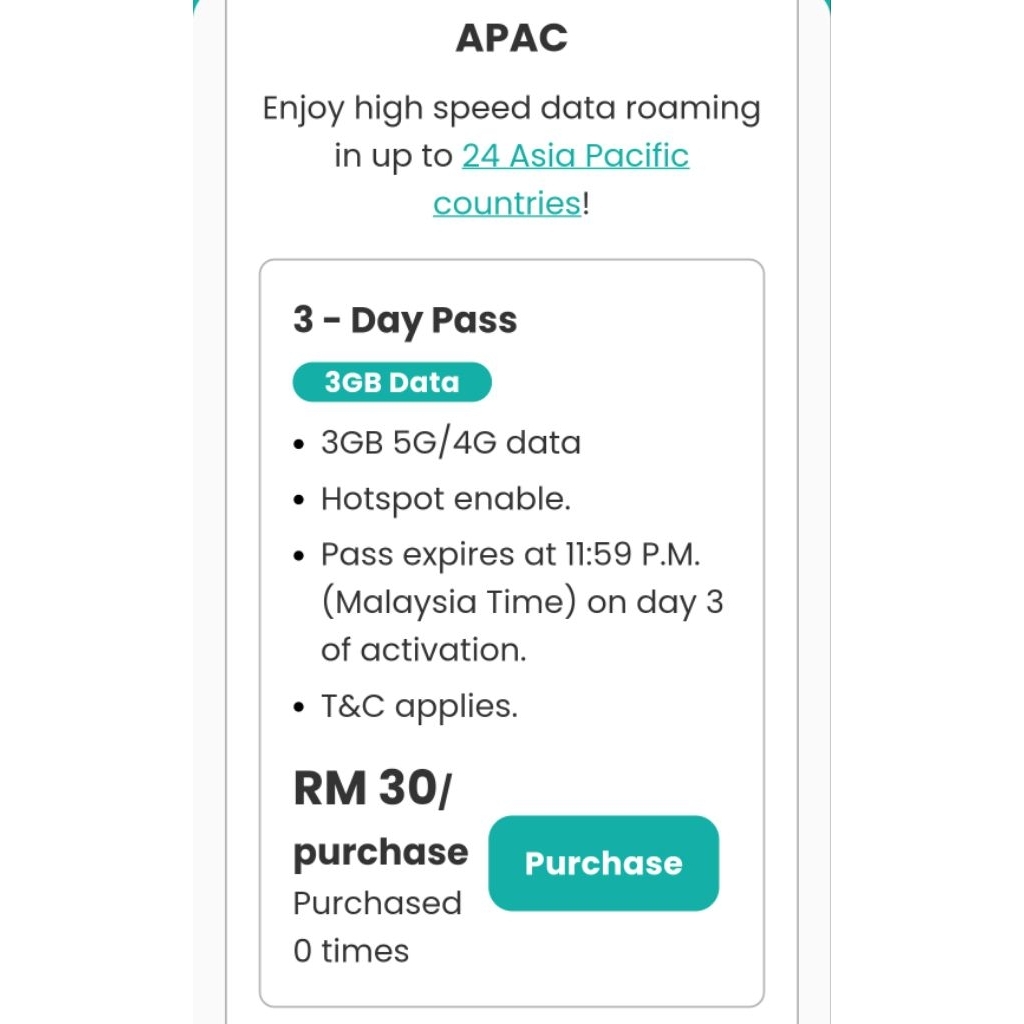Tap the 3GB Data badge

[392, 383]
